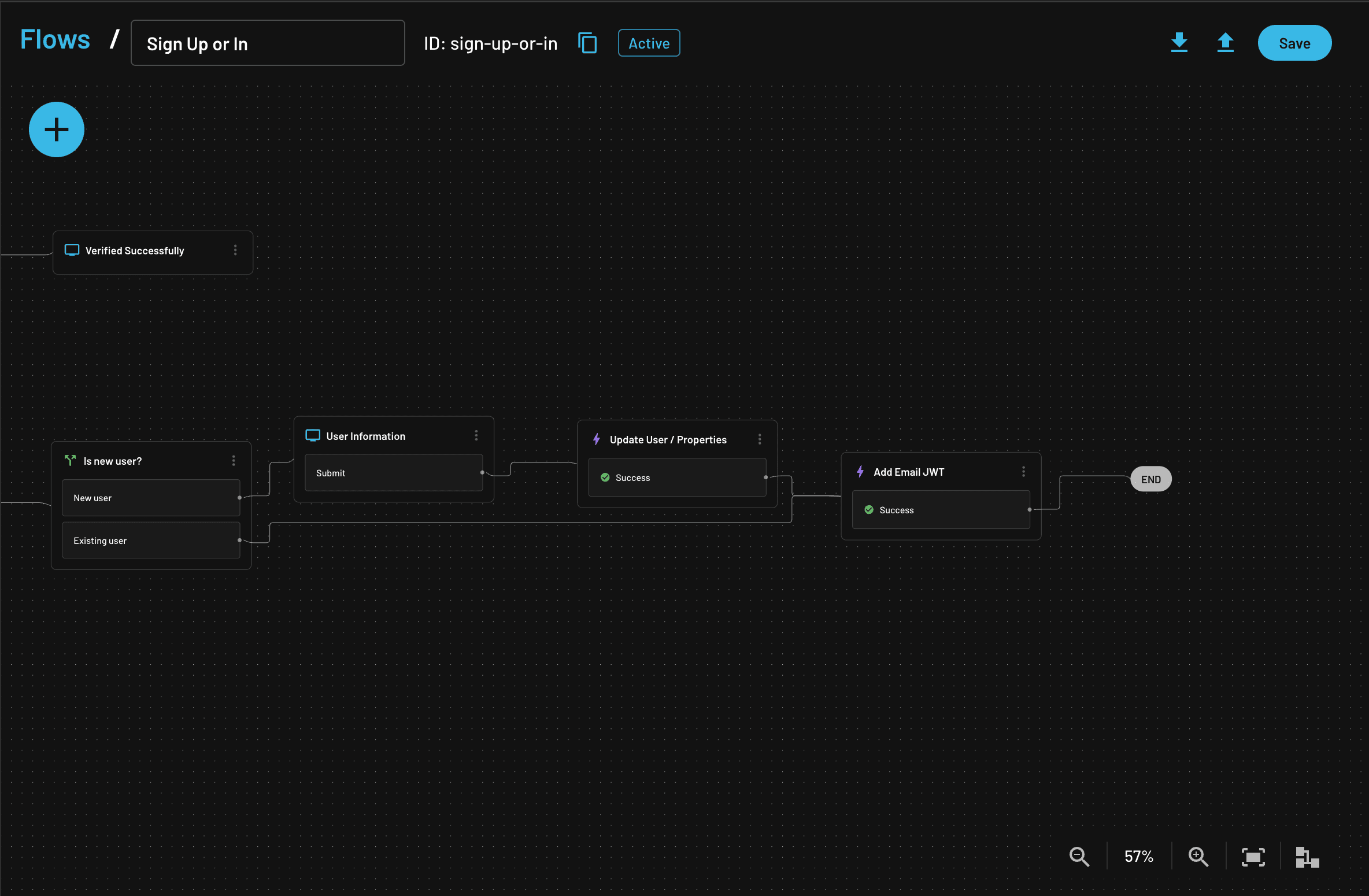
Task: Toggle the flow's Active status
Action: [x=649, y=43]
